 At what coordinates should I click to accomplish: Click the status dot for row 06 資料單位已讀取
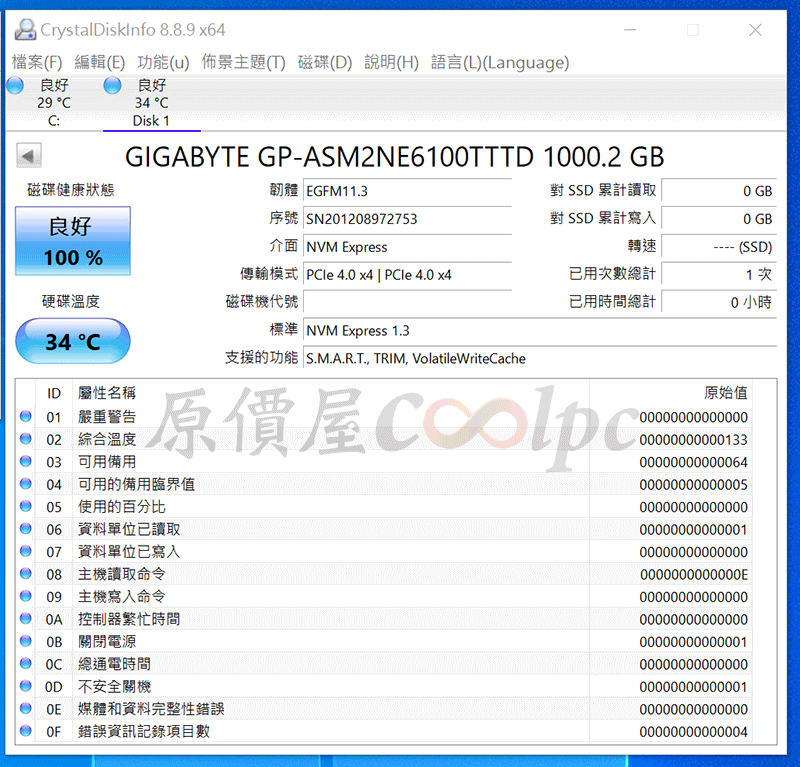(x=26, y=529)
